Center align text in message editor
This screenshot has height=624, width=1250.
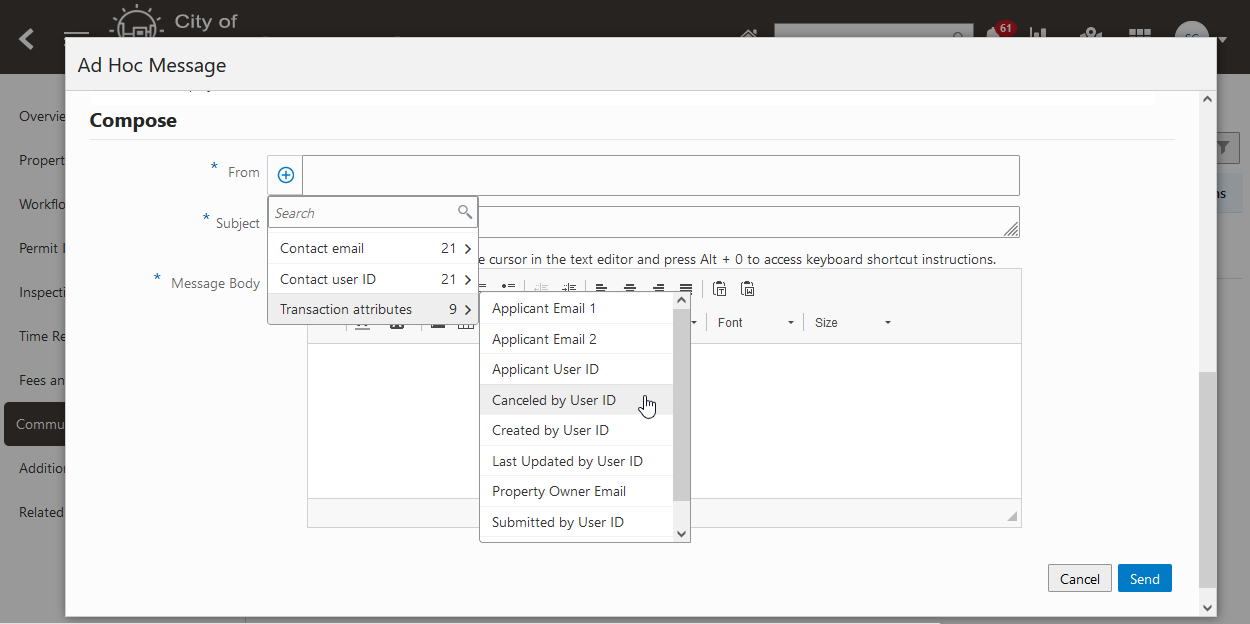pos(630,289)
